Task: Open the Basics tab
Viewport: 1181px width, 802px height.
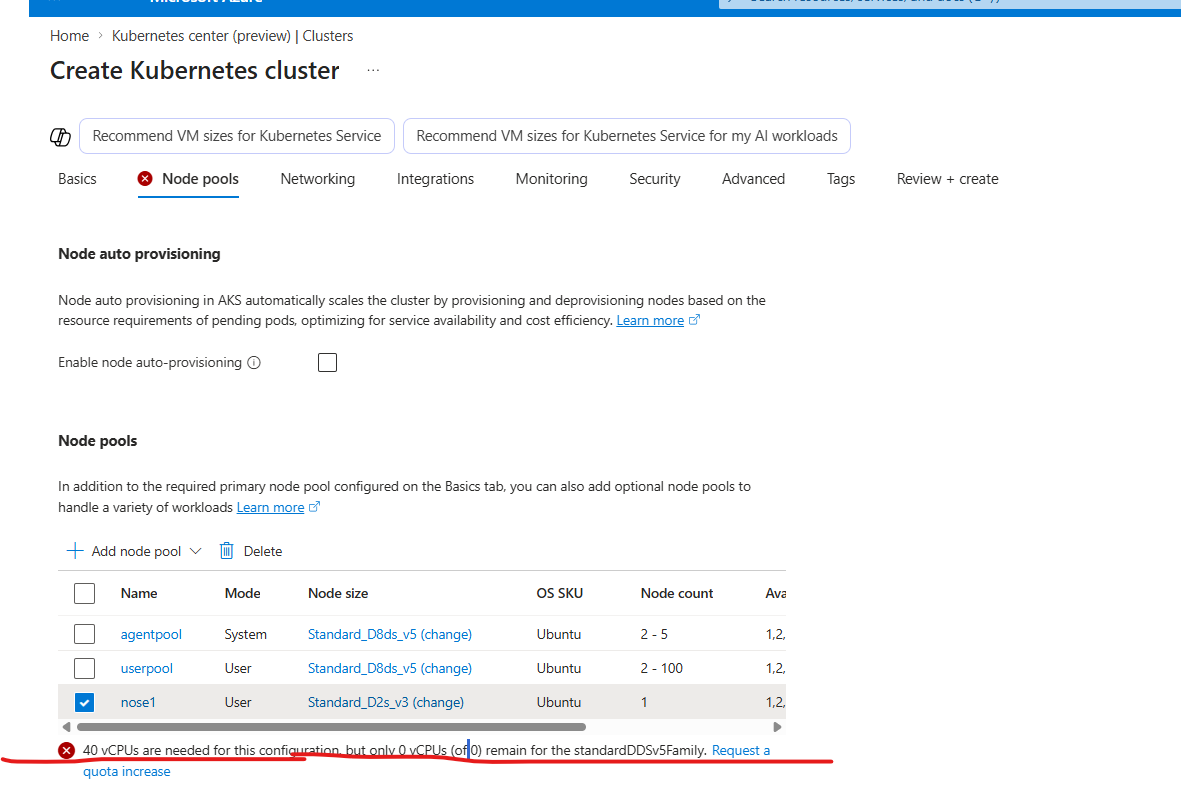Action: pyautogui.click(x=78, y=179)
